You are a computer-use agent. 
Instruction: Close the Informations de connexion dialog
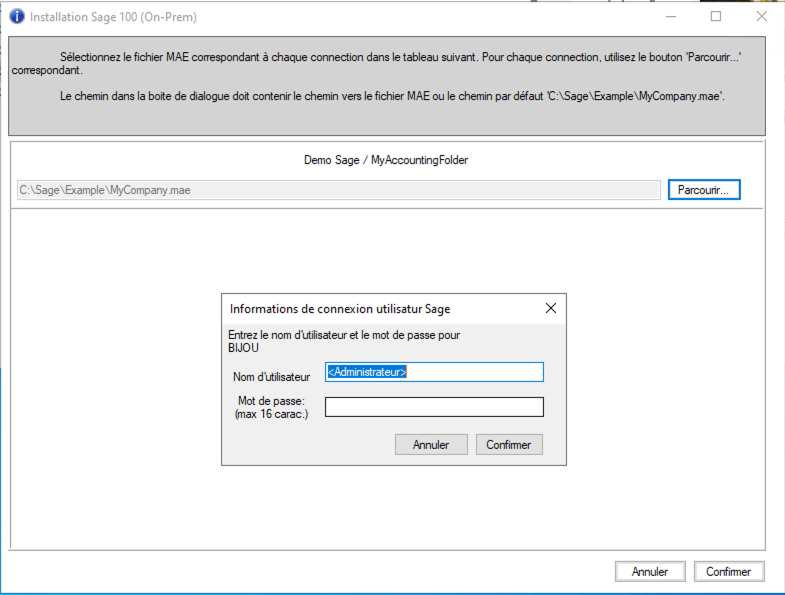tap(551, 308)
